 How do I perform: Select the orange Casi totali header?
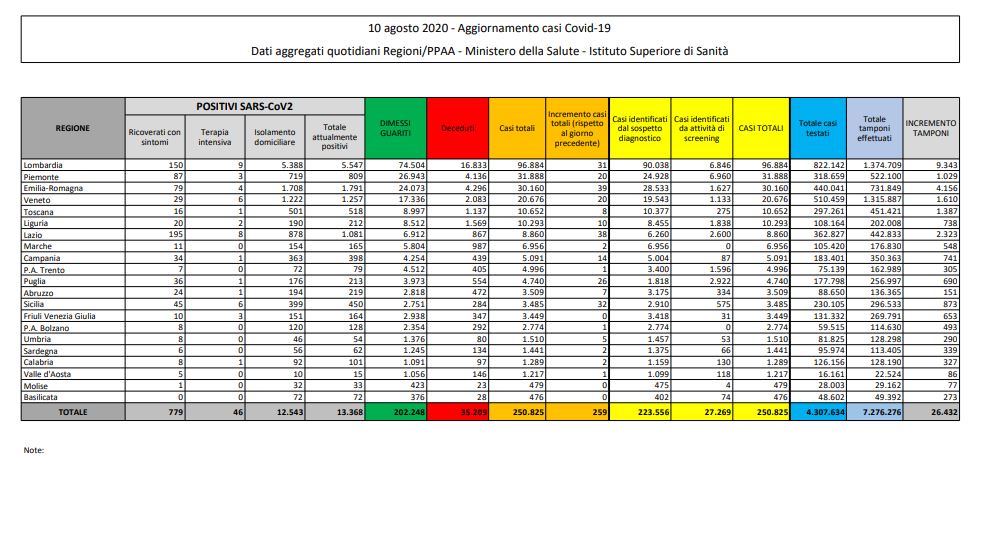pyautogui.click(x=516, y=128)
